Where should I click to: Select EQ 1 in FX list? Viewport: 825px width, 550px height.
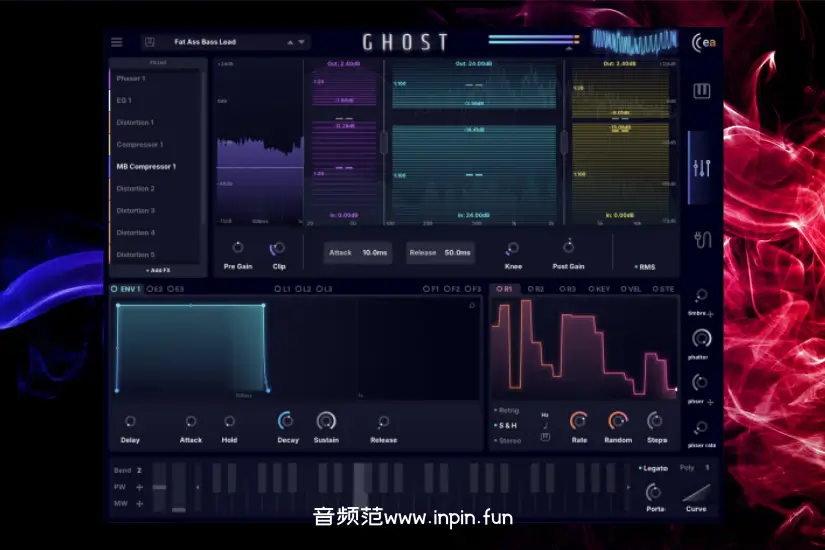[155, 100]
